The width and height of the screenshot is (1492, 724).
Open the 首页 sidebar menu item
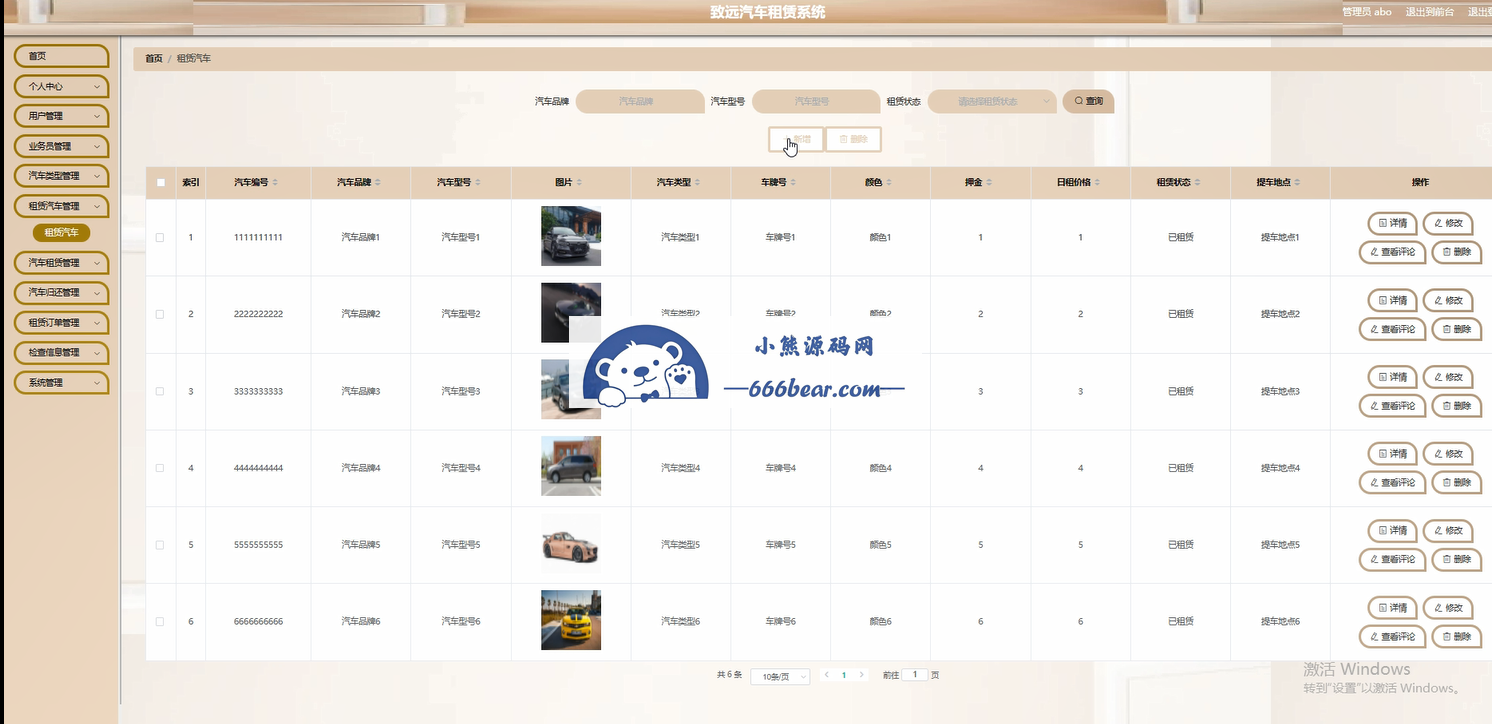point(61,56)
